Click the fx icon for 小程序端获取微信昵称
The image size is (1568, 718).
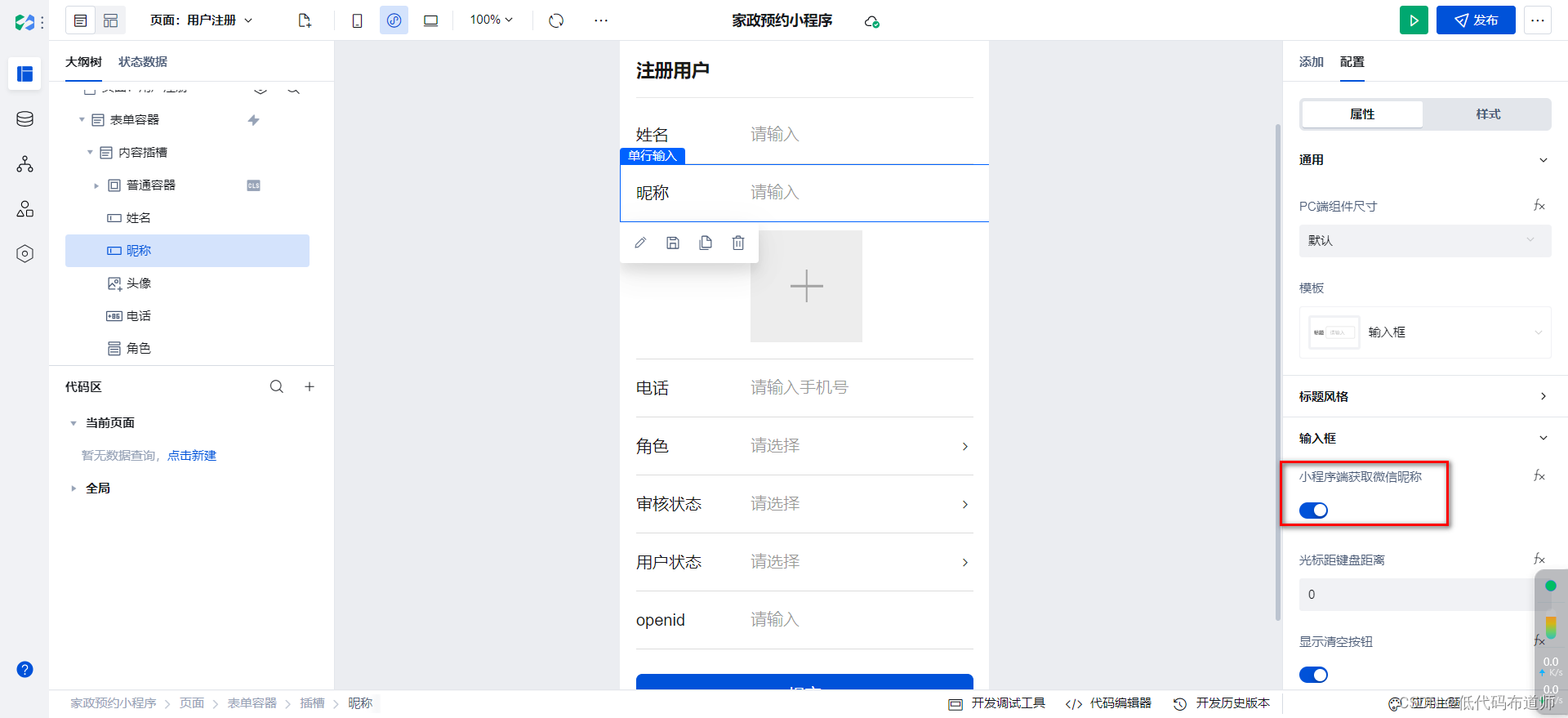[x=1539, y=475]
